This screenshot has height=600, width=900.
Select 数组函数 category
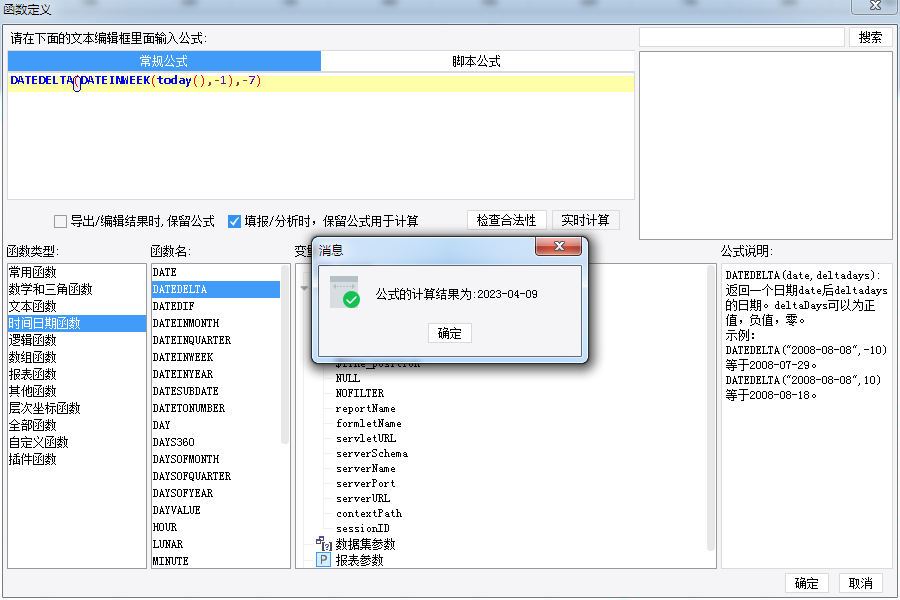point(77,357)
